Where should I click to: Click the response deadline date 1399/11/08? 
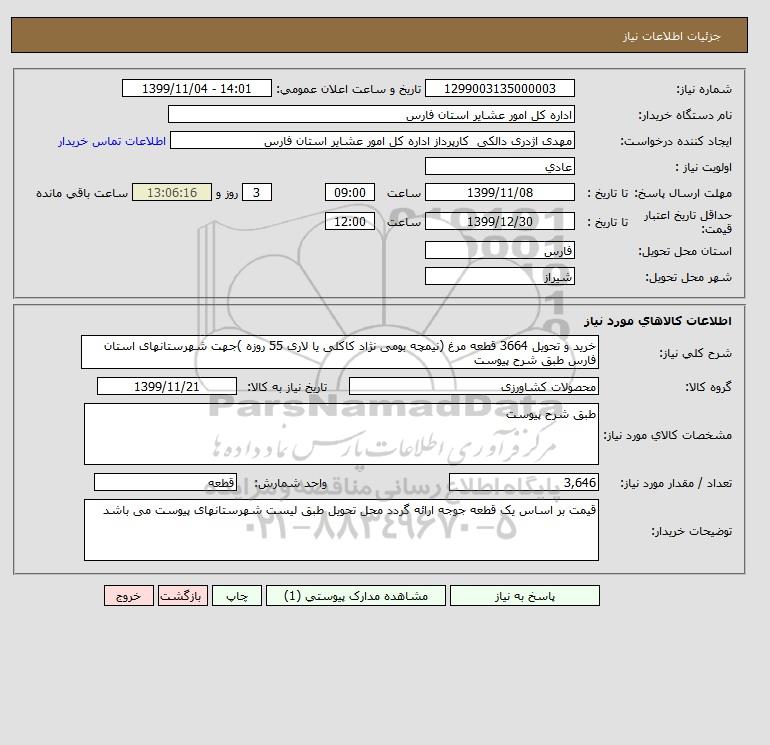tap(499, 193)
